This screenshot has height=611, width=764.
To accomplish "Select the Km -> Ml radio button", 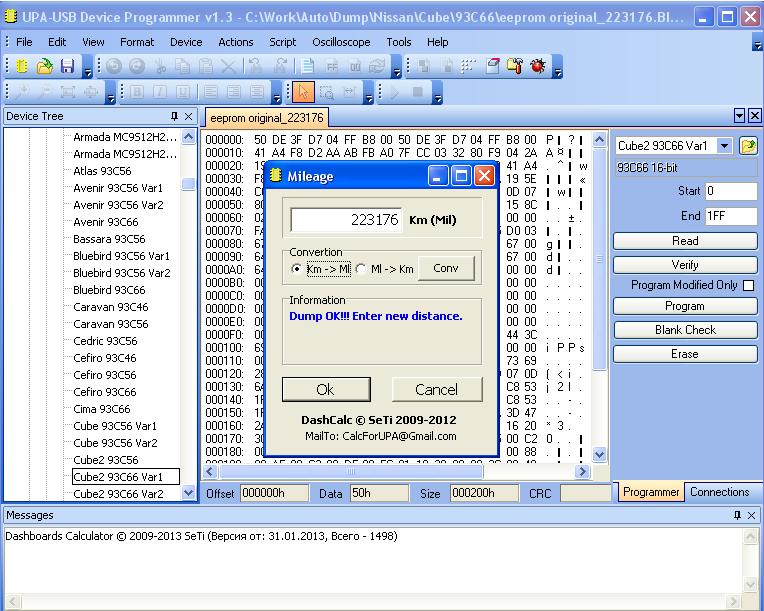I will coord(296,269).
